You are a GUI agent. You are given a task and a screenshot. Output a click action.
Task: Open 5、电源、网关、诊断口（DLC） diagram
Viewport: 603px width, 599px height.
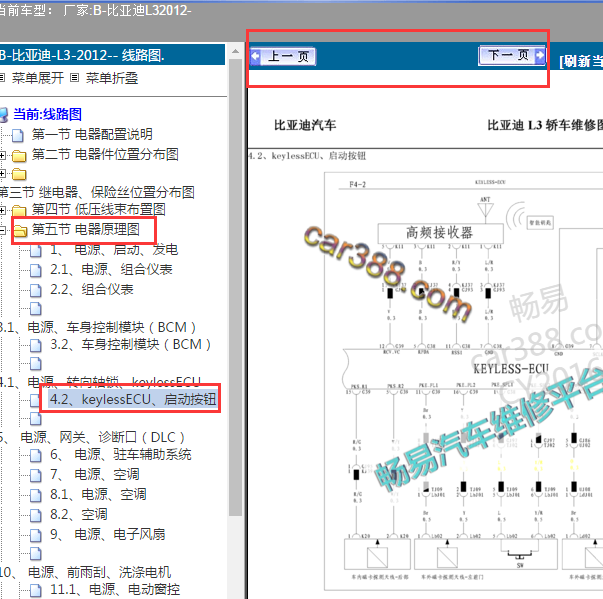tap(93, 437)
